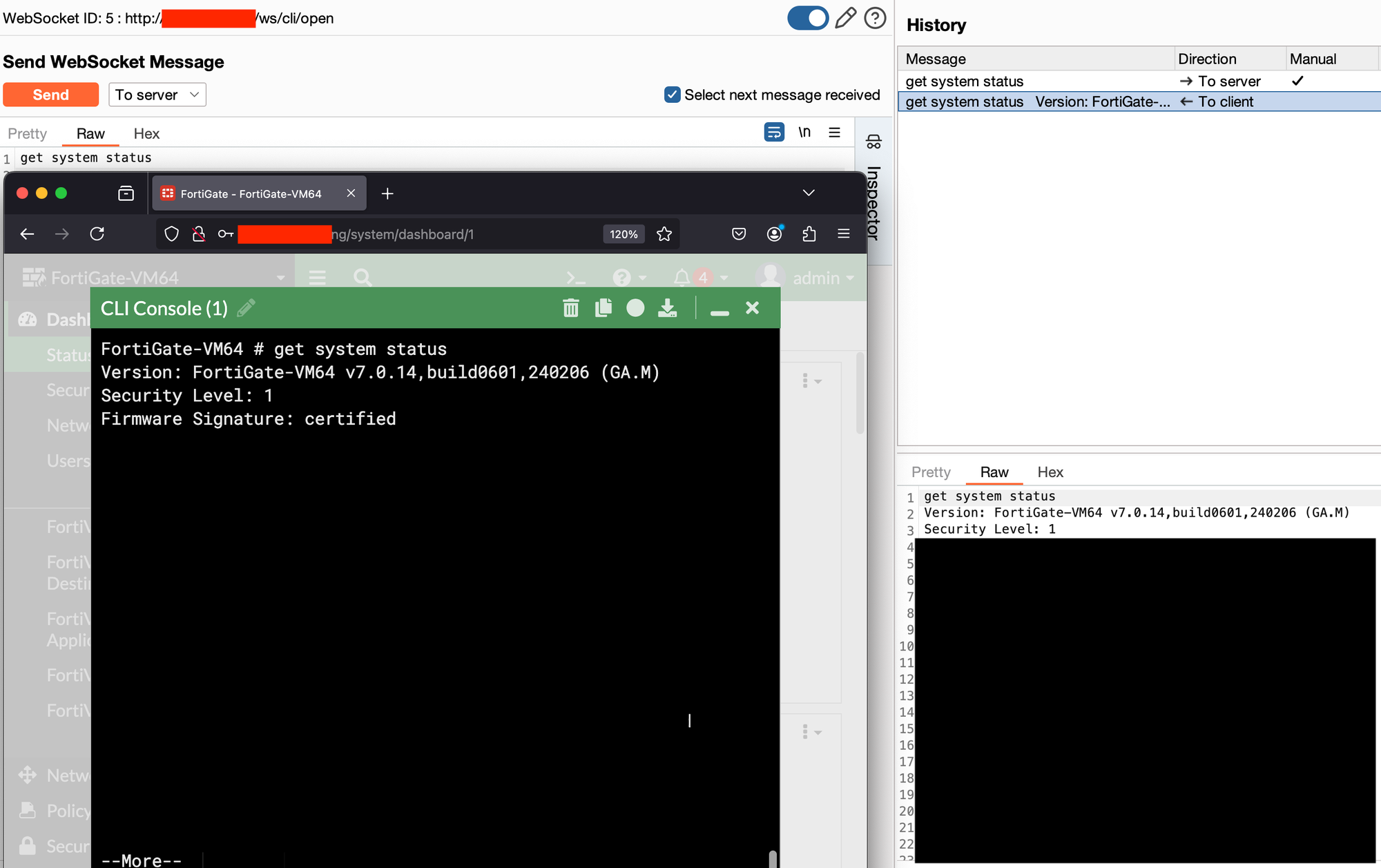
Task: Select Pretty tab in History viewer
Action: (931, 472)
